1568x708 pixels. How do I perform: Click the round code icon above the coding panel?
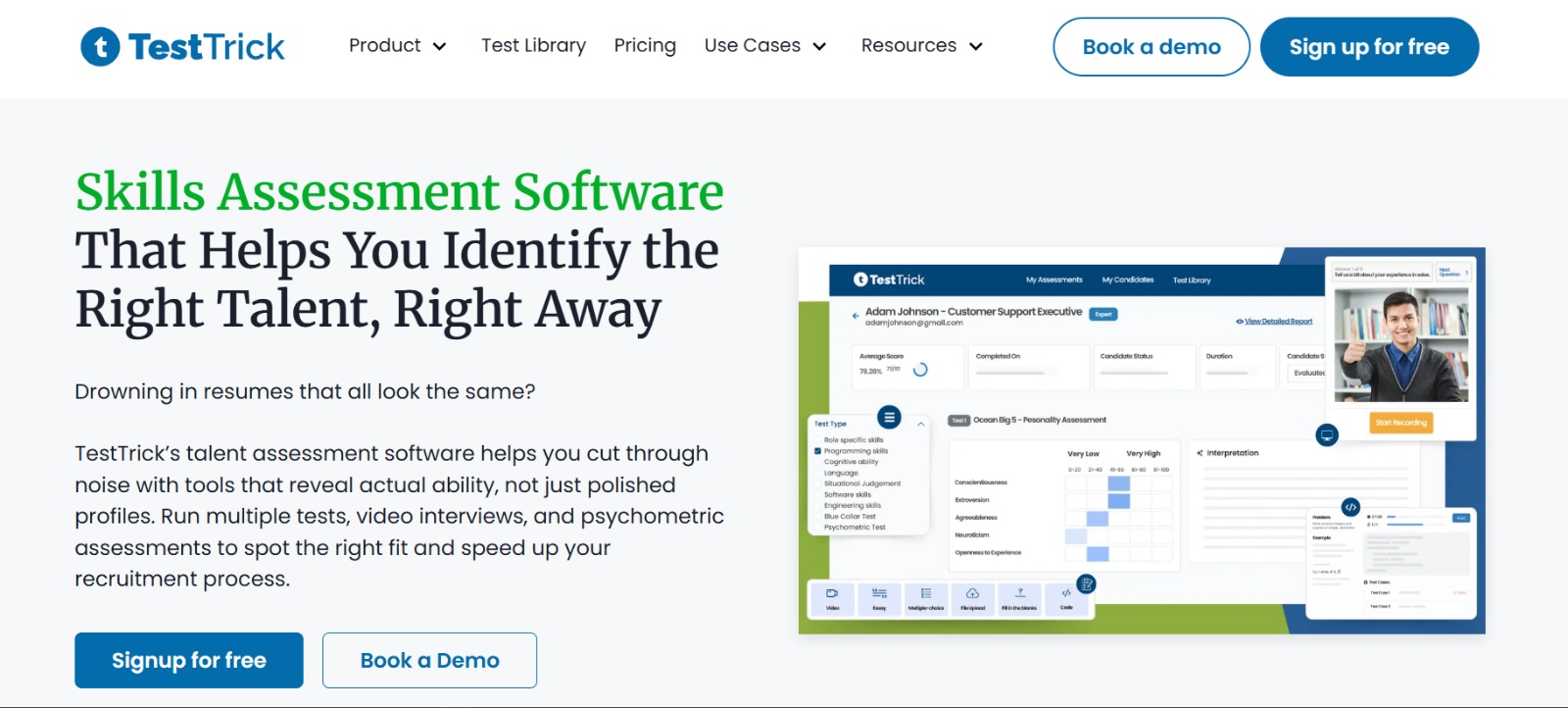[1350, 507]
